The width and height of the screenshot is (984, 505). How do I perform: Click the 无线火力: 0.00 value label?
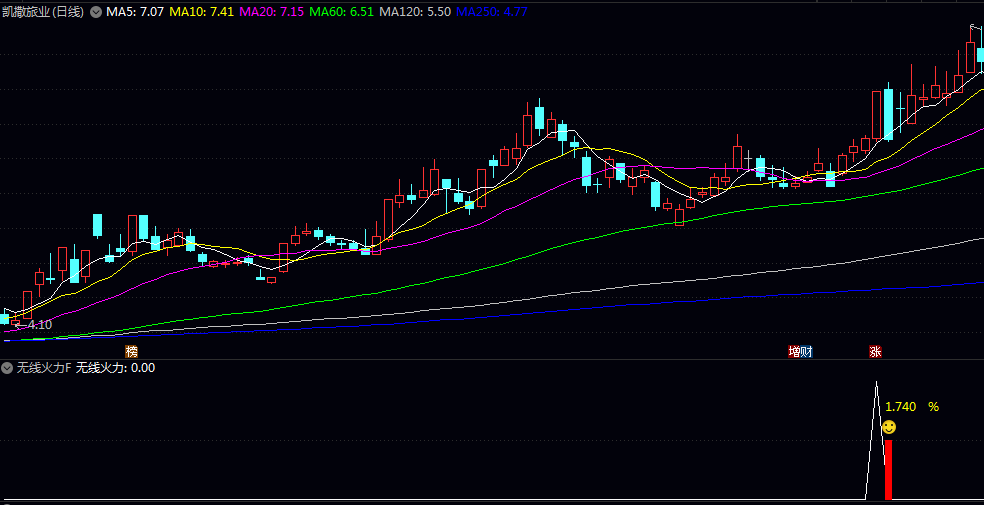pos(115,368)
